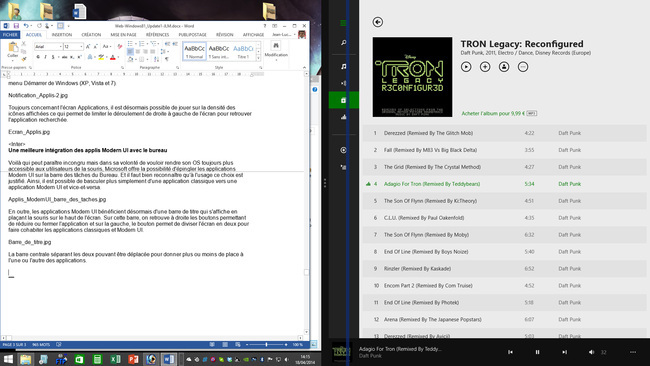Click the music player volume icon
Image resolution: width=650 pixels, height=366 pixels.
click(591, 352)
